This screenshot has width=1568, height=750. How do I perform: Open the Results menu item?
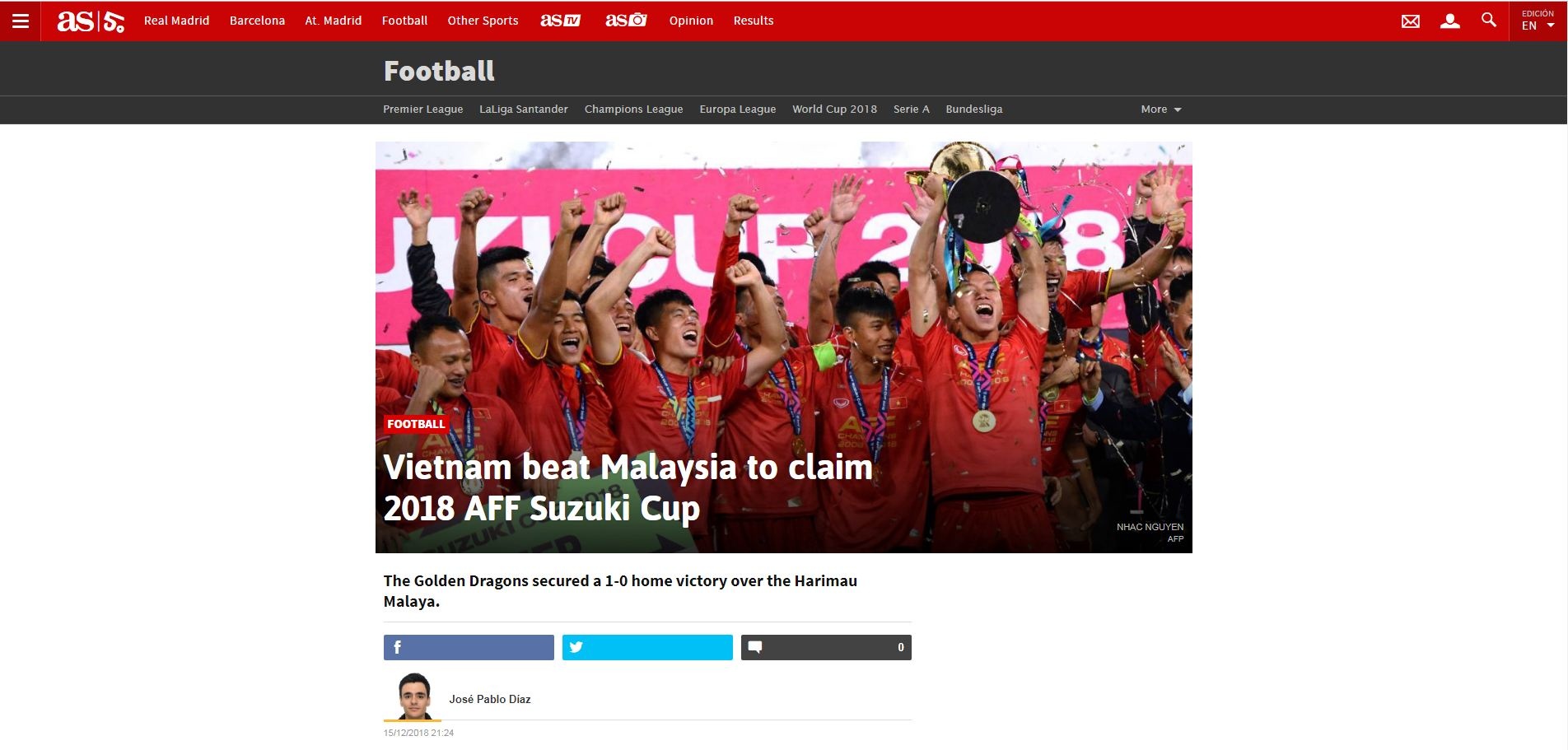(x=754, y=21)
